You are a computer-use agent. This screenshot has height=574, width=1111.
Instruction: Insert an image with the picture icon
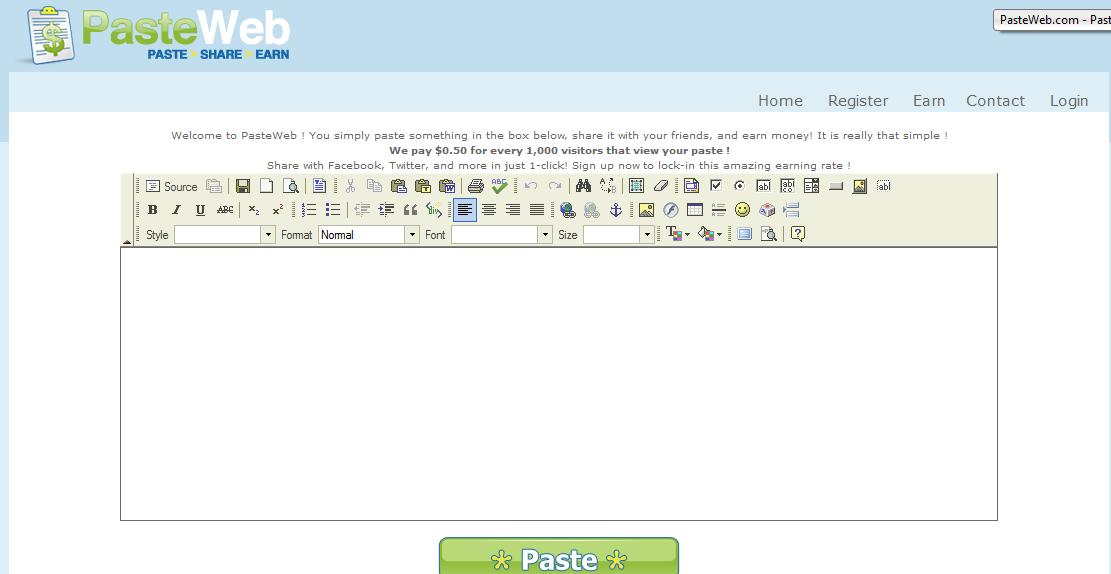[646, 210]
